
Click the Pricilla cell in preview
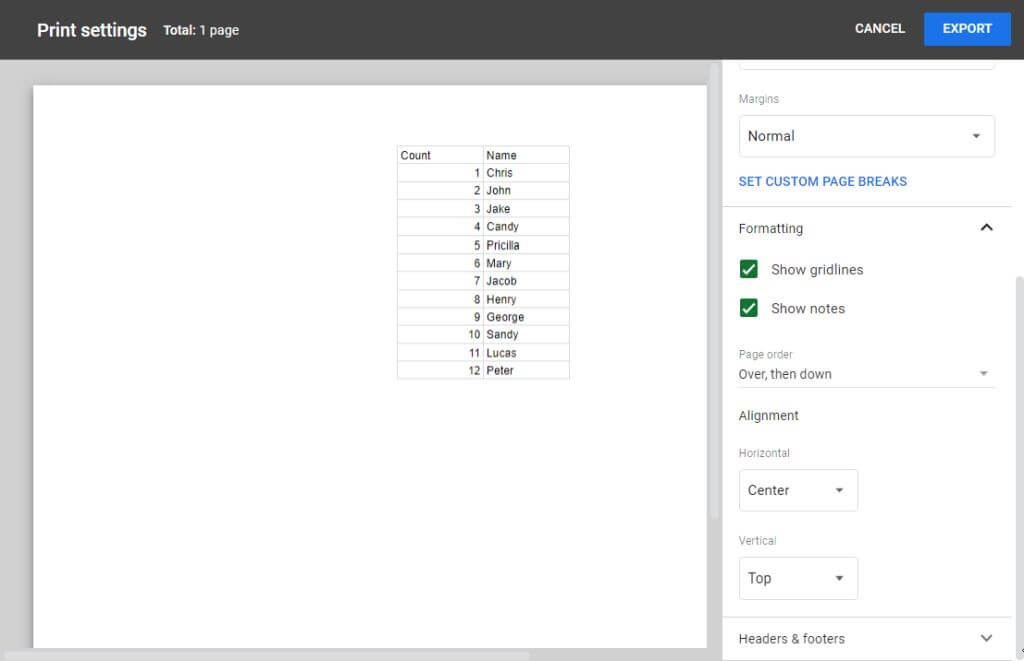(x=526, y=245)
